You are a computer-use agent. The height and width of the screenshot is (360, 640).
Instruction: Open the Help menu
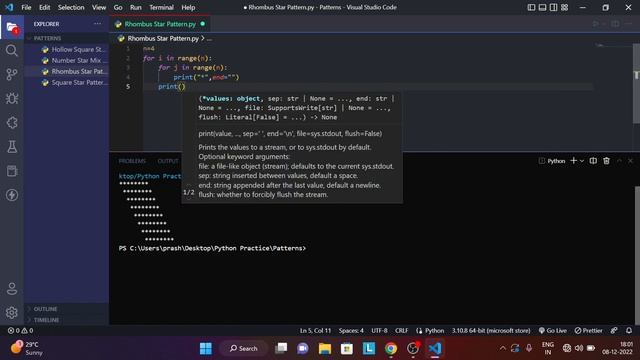click(x=188, y=7)
